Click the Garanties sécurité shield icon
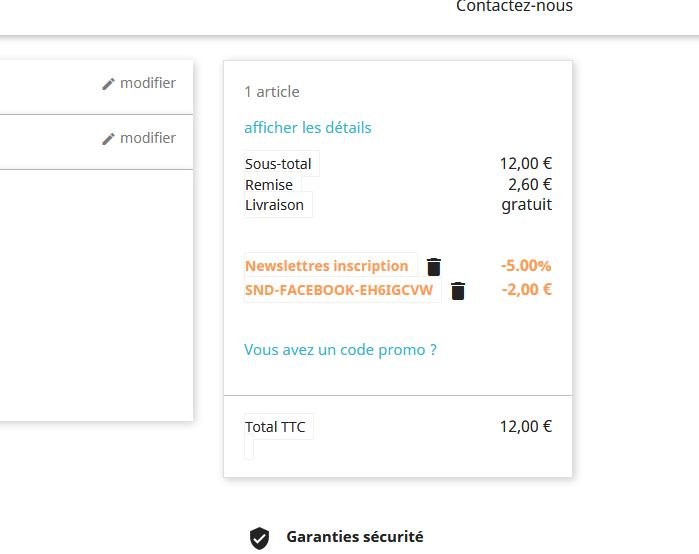 259,538
